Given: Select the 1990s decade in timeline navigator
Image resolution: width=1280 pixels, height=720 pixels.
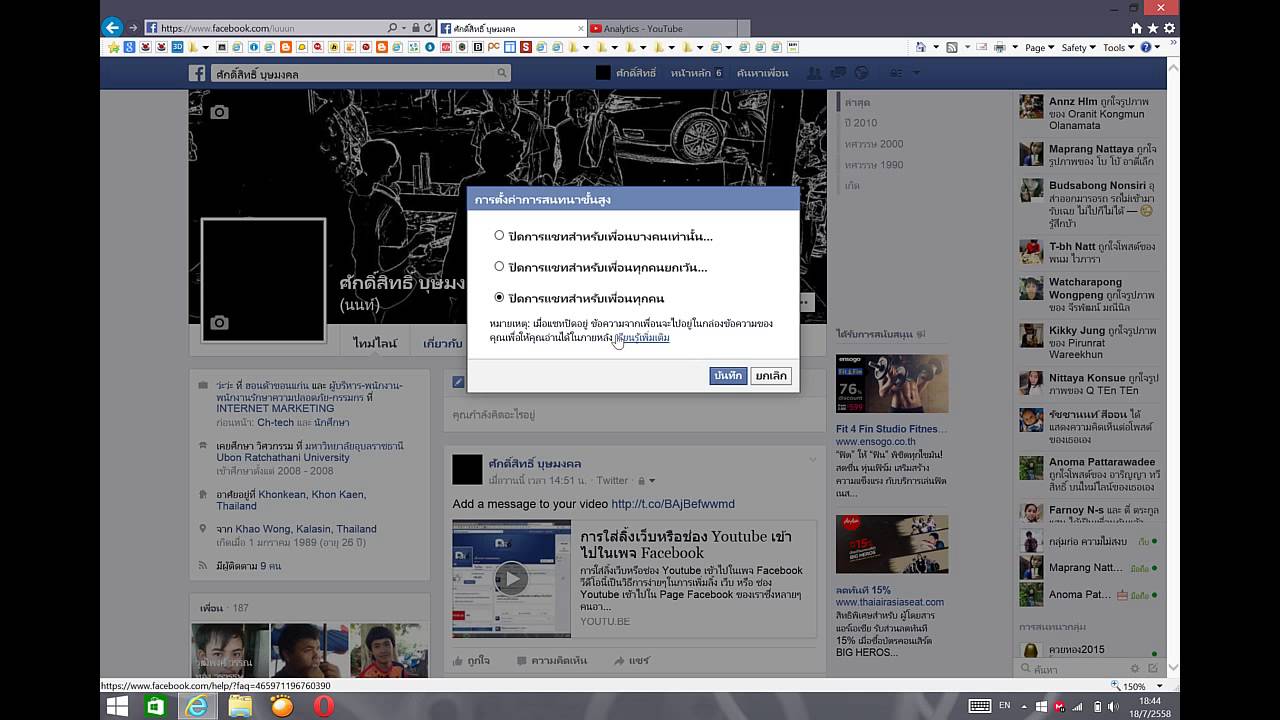Looking at the screenshot, I should 873,165.
